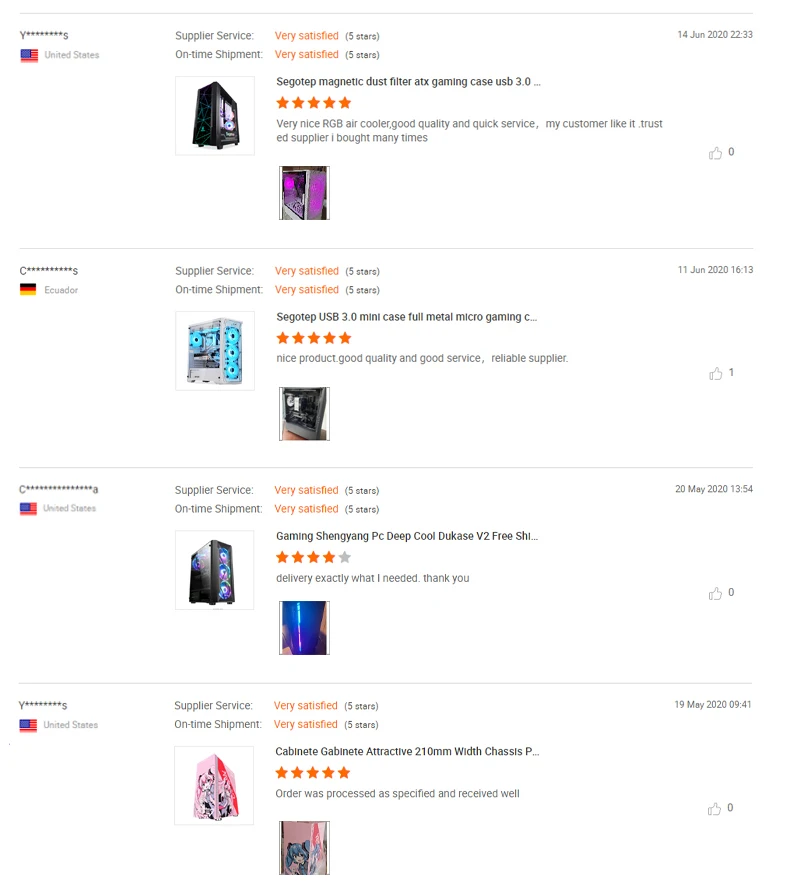This screenshot has width=790, height=896.
Task: Like the Gaming Shengyang Pc review
Action: coord(715,593)
